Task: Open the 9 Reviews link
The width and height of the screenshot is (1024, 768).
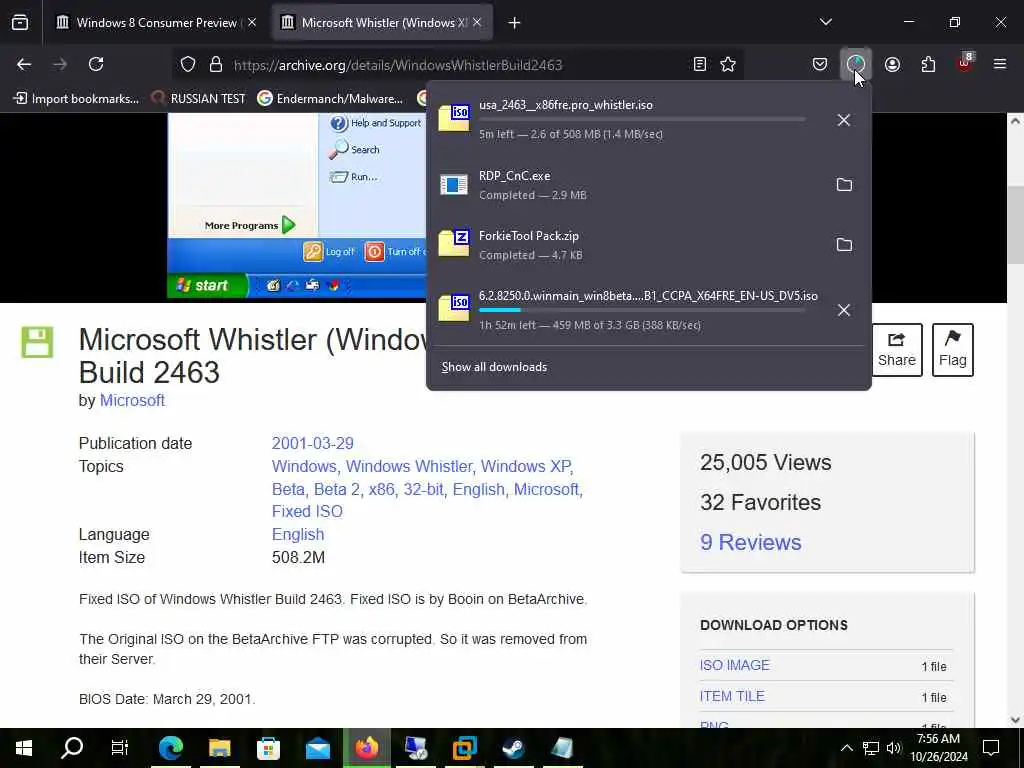Action: [x=750, y=542]
